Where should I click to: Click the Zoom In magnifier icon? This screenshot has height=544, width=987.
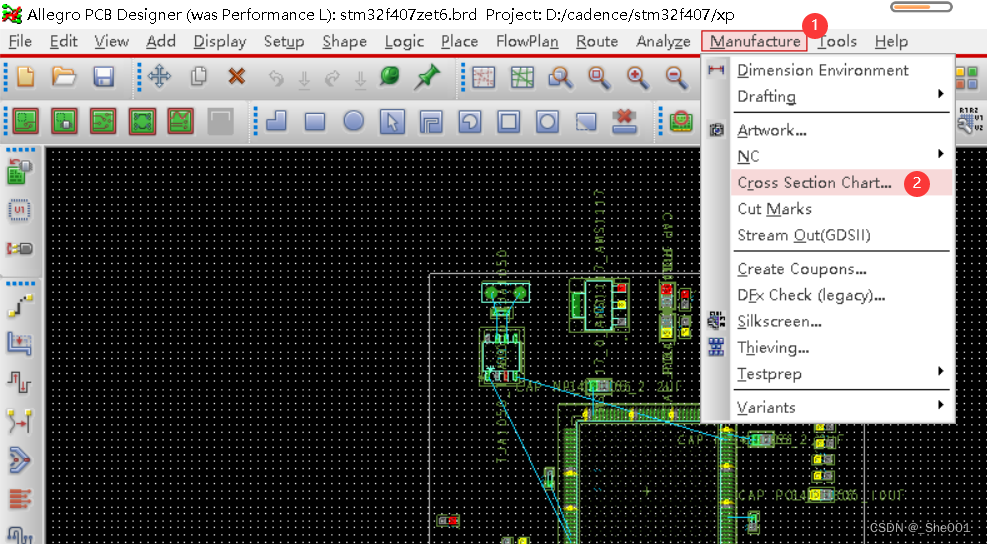pyautogui.click(x=637, y=76)
